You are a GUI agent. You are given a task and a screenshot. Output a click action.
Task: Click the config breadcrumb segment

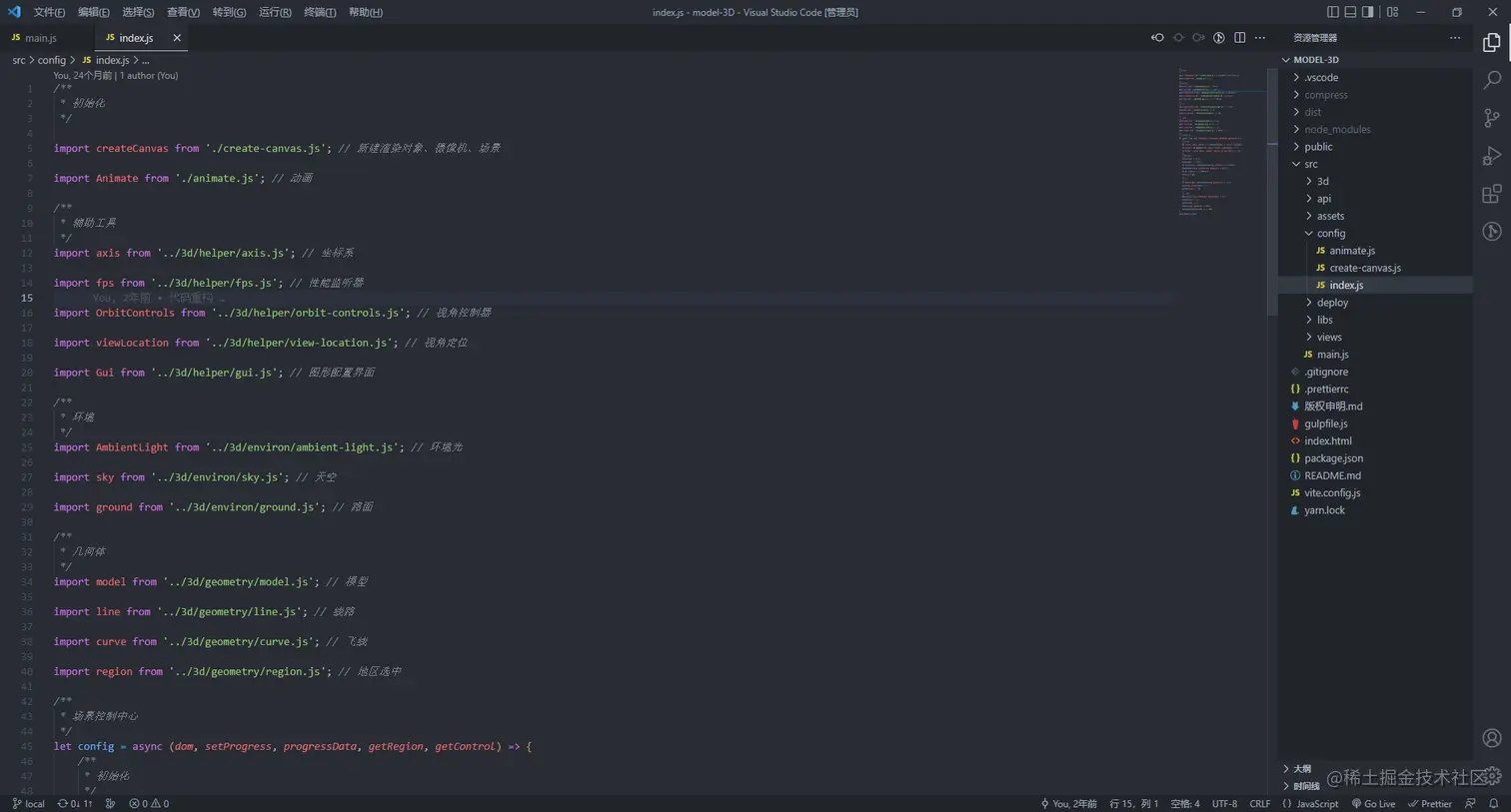(x=52, y=60)
